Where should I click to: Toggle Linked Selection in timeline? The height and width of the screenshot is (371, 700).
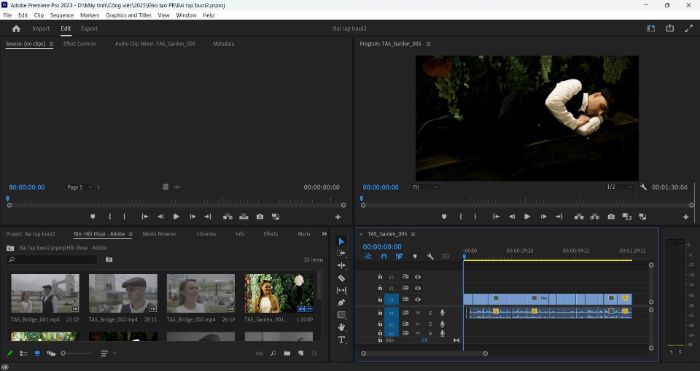399,256
